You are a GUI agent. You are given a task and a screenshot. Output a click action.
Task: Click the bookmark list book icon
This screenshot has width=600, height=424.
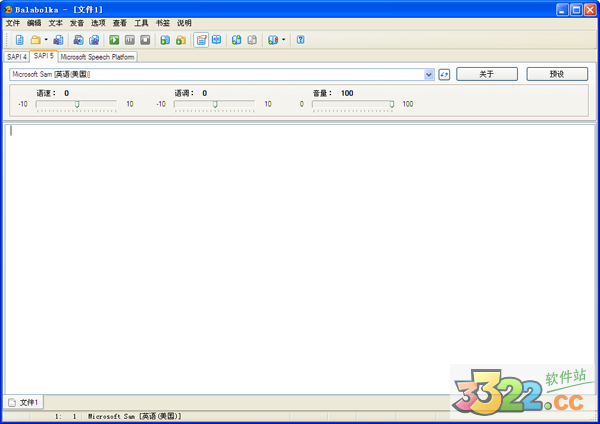273,40
